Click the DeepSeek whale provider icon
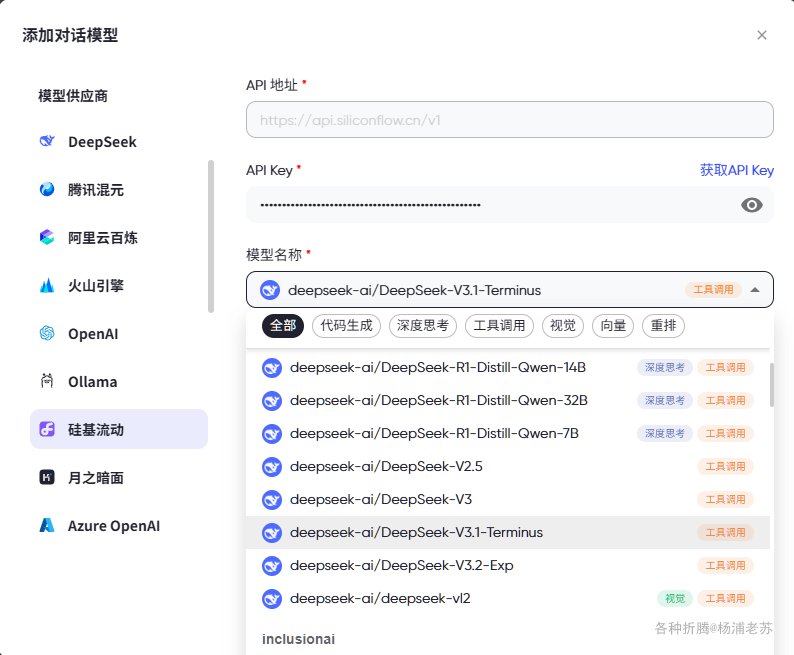 [x=47, y=141]
